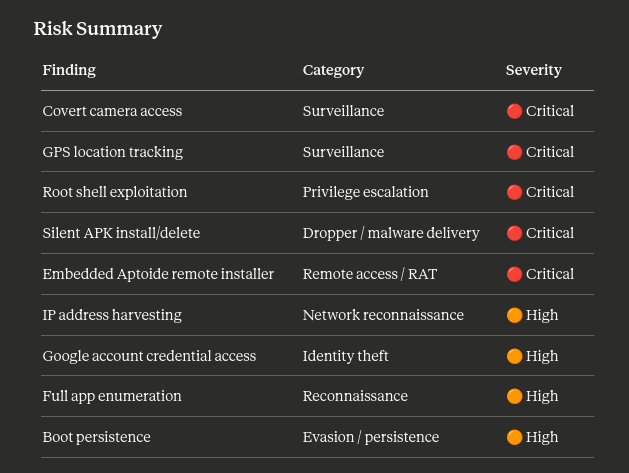The height and width of the screenshot is (473, 629).
Task: Select the Covert camera access finding text
Action: [112, 111]
